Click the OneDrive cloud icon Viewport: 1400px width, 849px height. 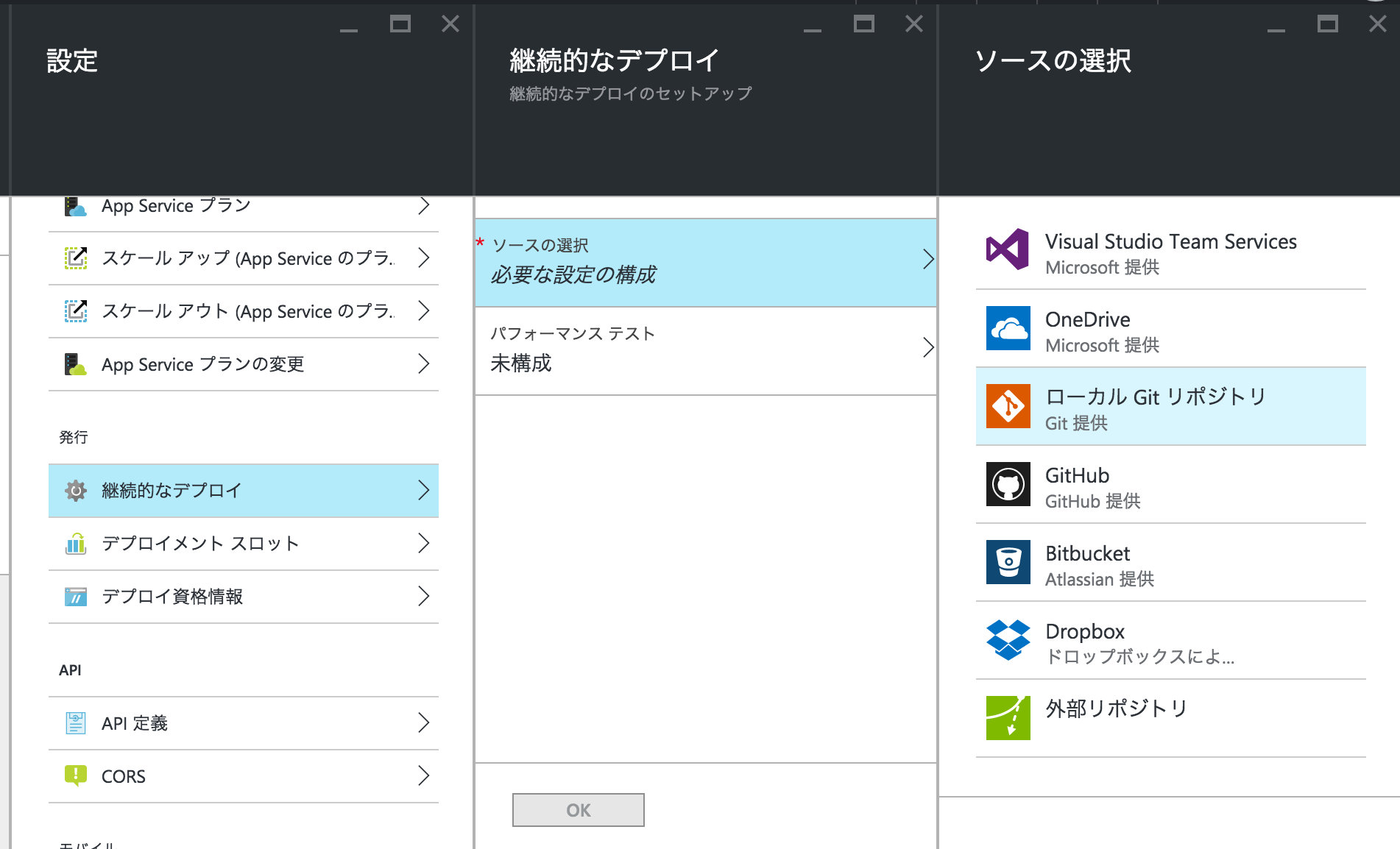coord(1008,328)
